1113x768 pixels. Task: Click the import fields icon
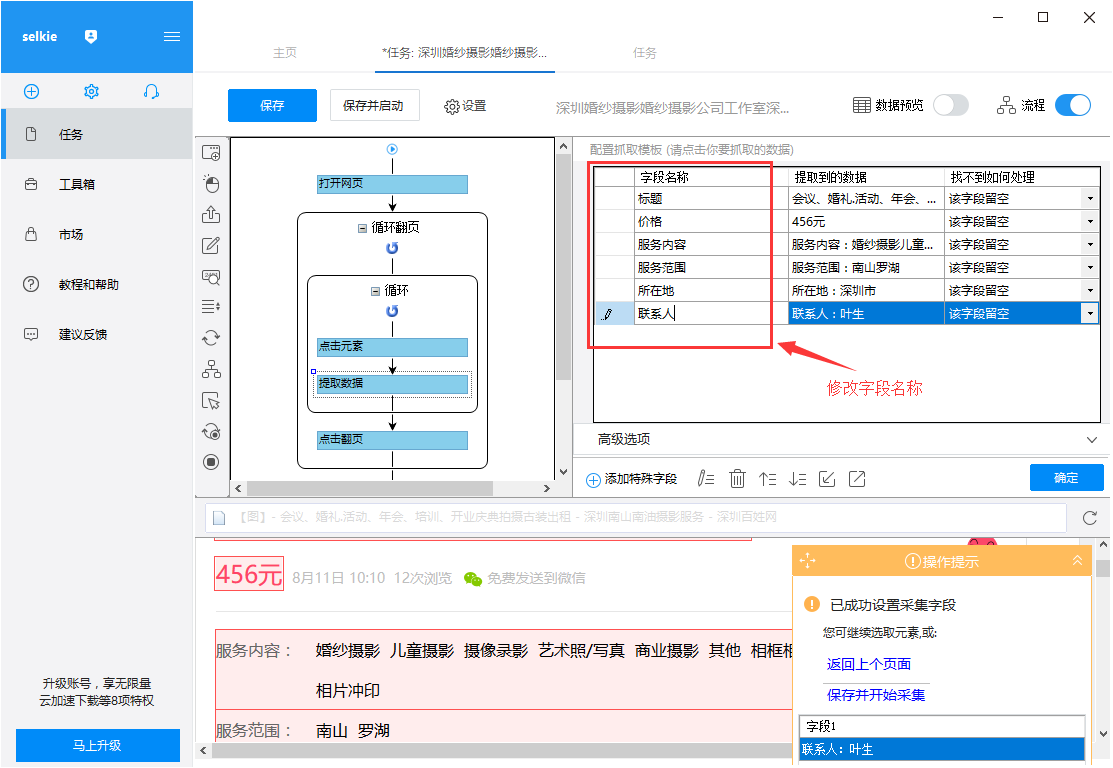pyautogui.click(x=827, y=479)
